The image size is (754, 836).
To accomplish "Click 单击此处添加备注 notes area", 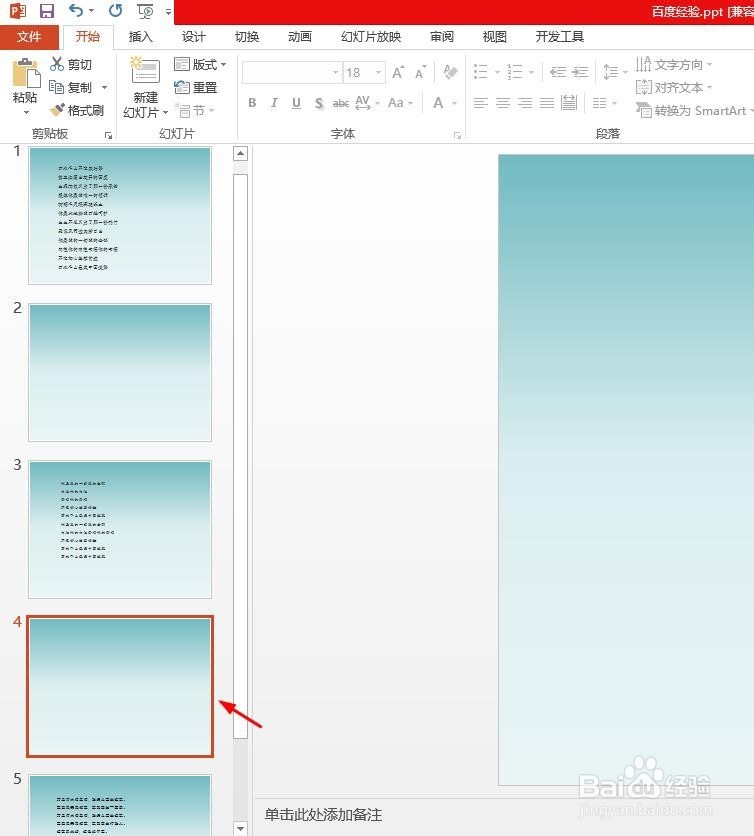I will coord(324,815).
